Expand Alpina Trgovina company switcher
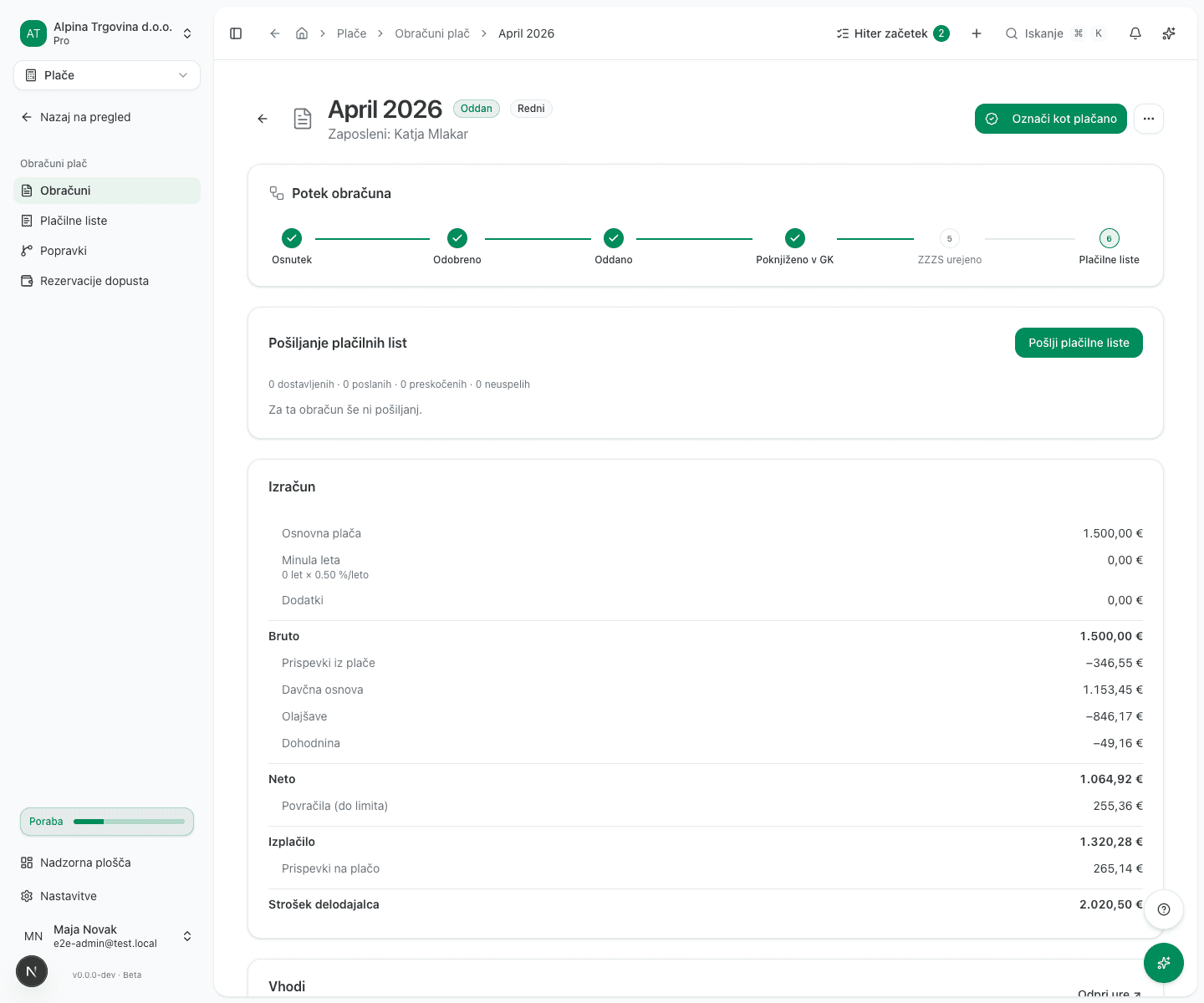Viewport: 1204px width, 1003px height. [x=107, y=33]
